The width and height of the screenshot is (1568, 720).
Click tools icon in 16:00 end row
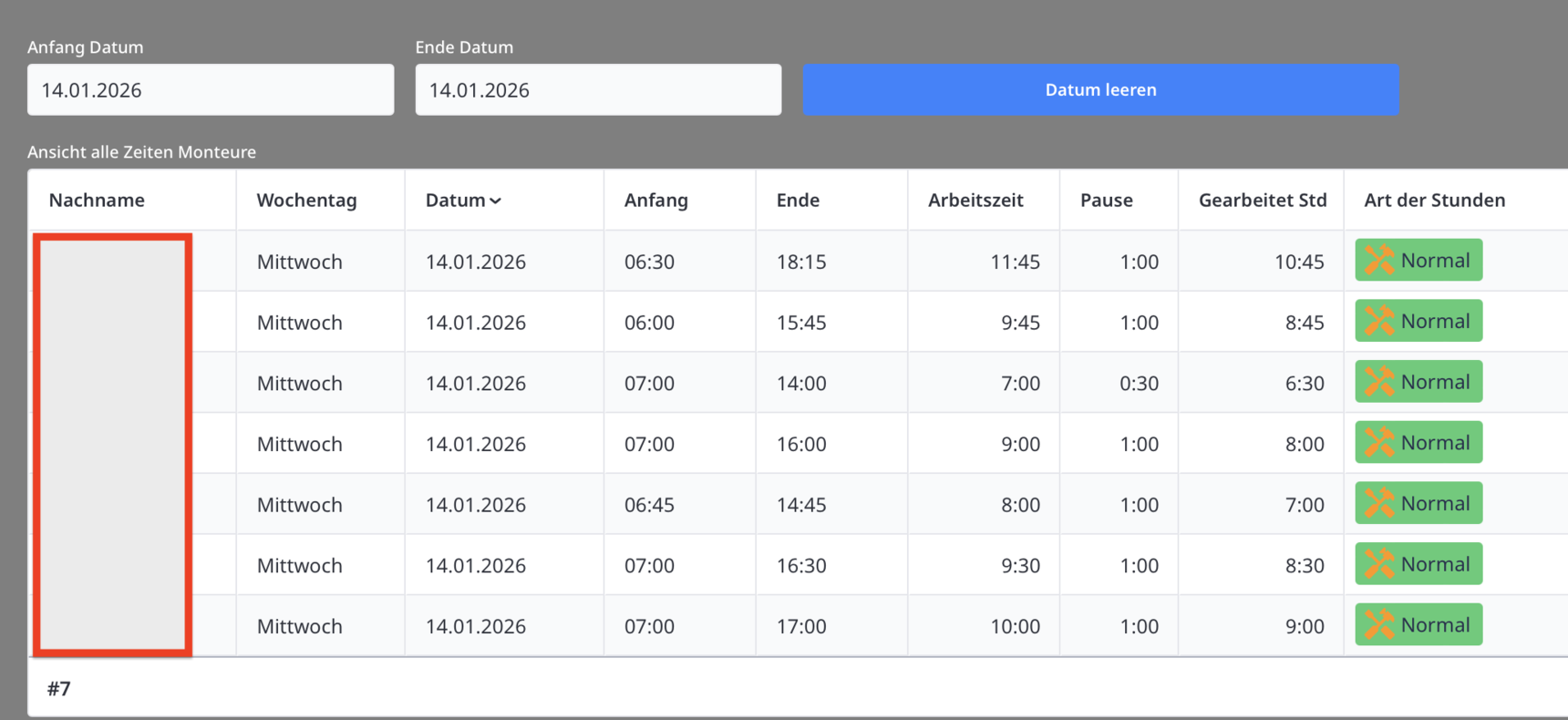point(1378,443)
